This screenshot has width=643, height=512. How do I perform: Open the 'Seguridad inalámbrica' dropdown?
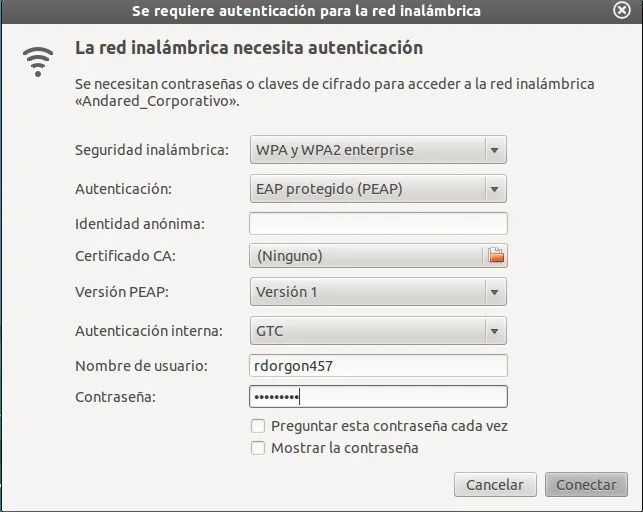378,150
